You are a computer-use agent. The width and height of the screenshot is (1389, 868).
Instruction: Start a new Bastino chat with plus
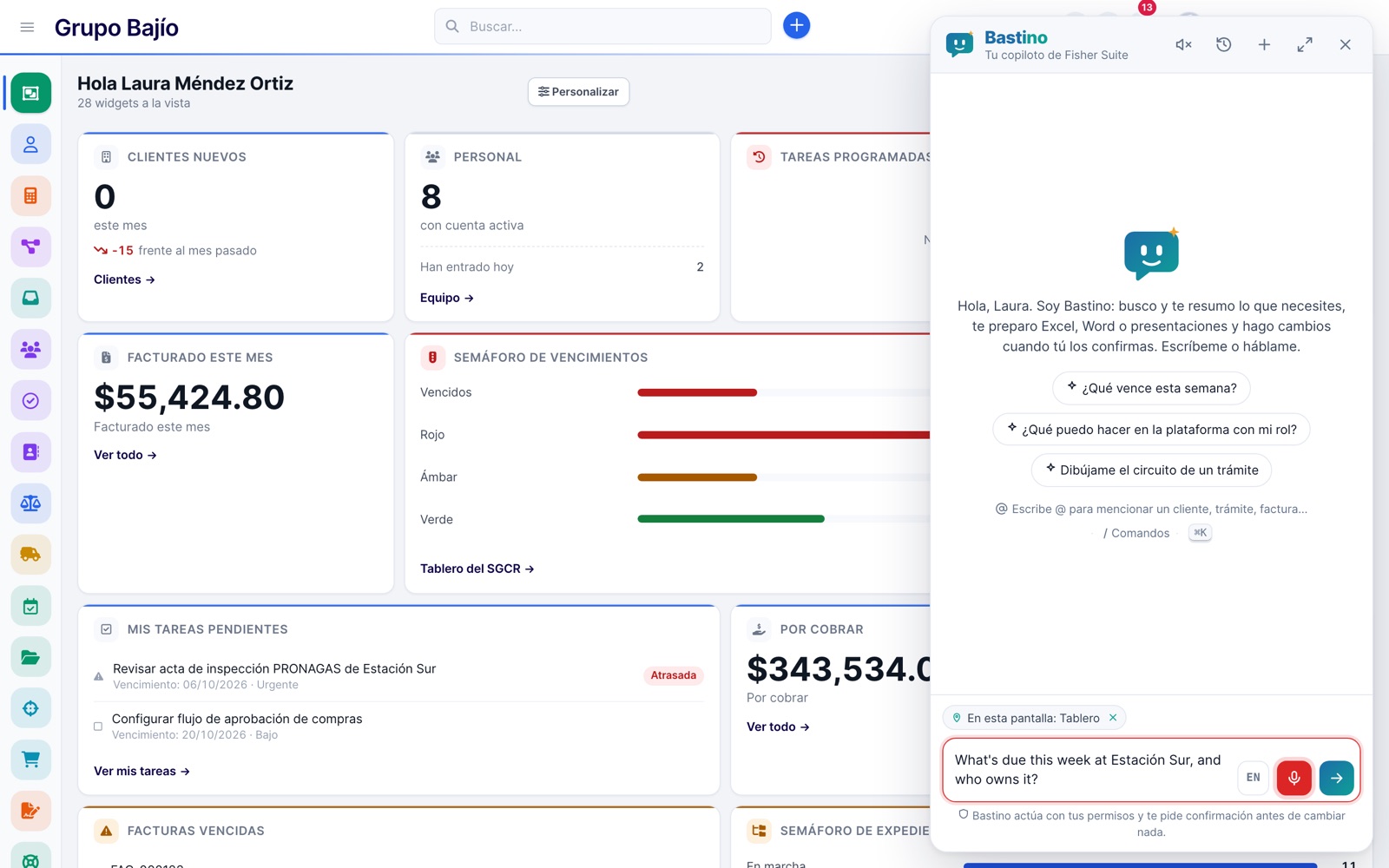coord(1264,44)
